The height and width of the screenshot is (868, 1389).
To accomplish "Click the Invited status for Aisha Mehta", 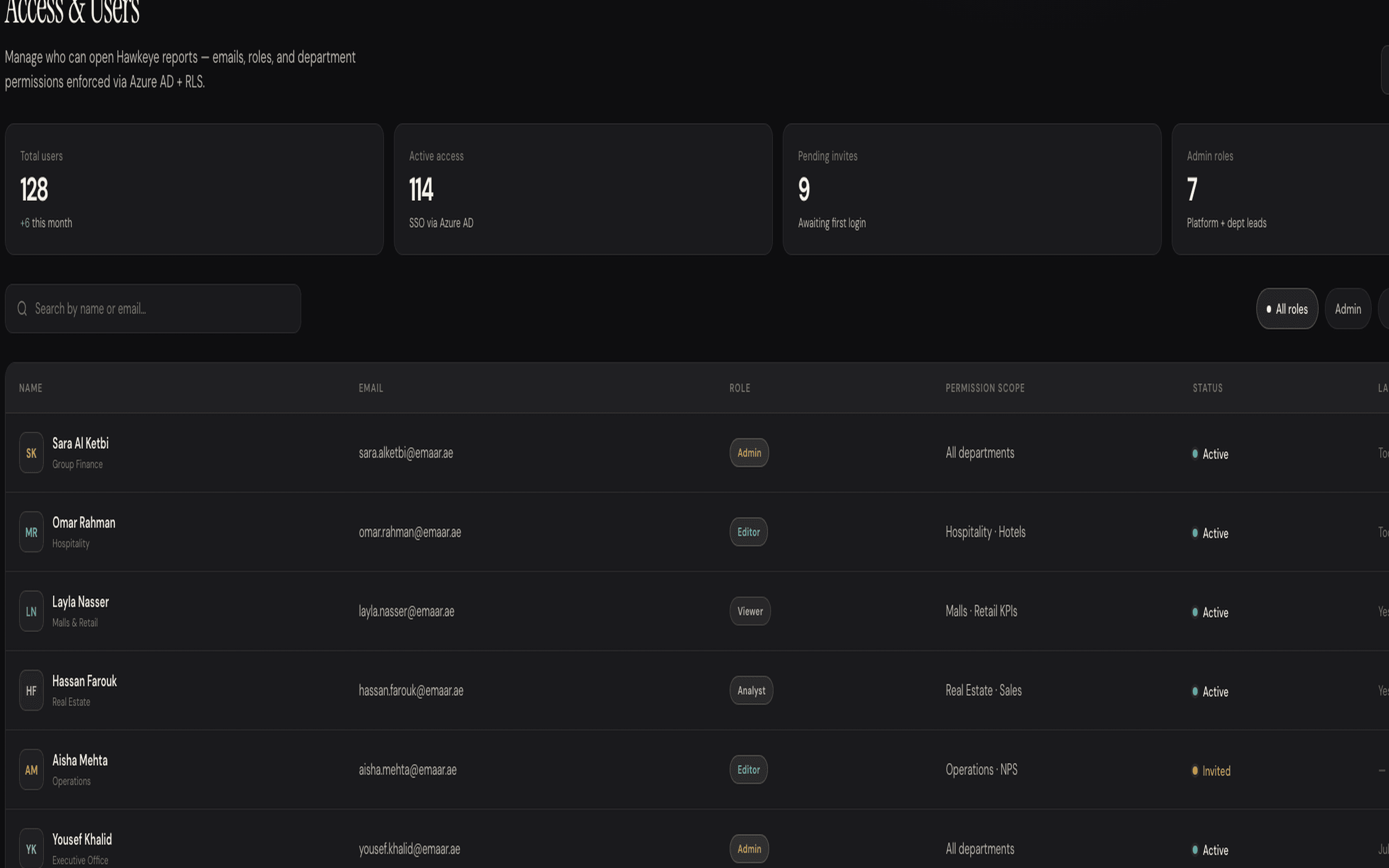I will [1211, 771].
